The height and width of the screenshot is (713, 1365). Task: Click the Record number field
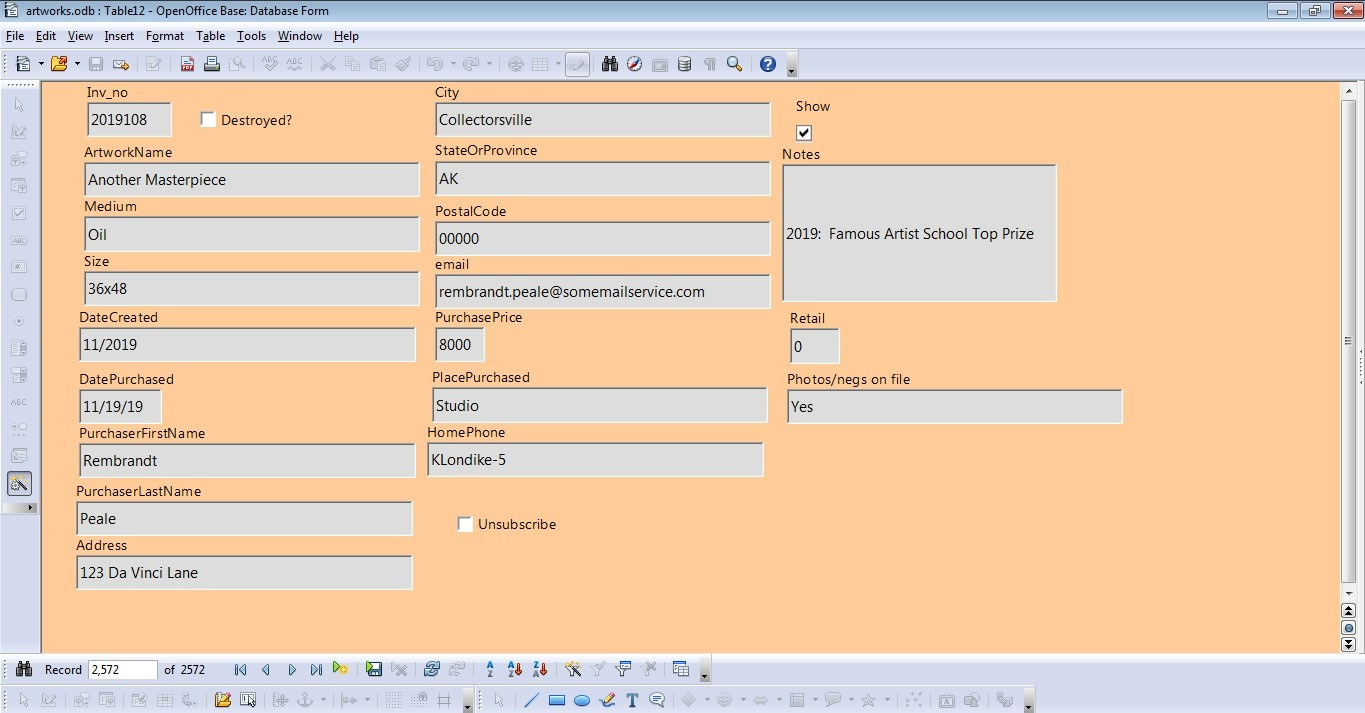pos(123,670)
